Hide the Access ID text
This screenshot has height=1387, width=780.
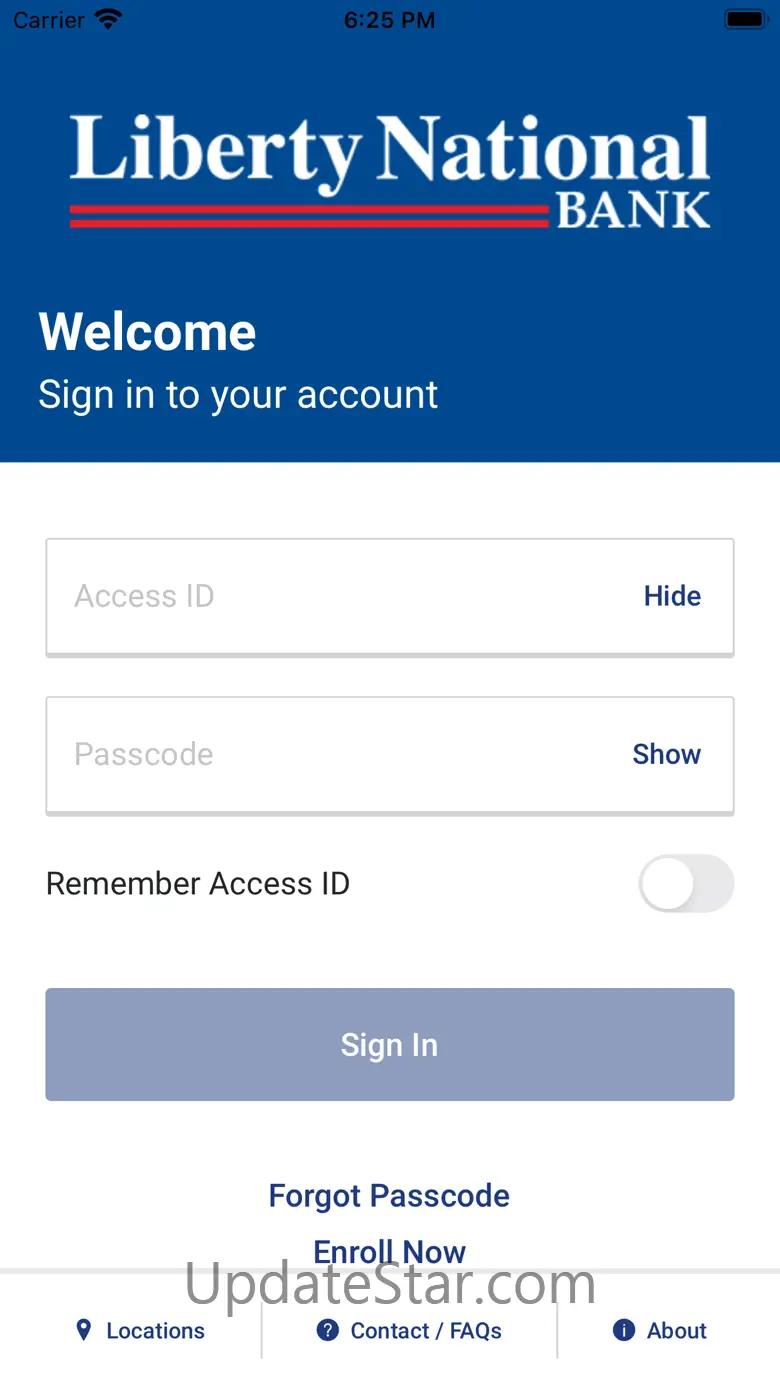pyautogui.click(x=672, y=596)
